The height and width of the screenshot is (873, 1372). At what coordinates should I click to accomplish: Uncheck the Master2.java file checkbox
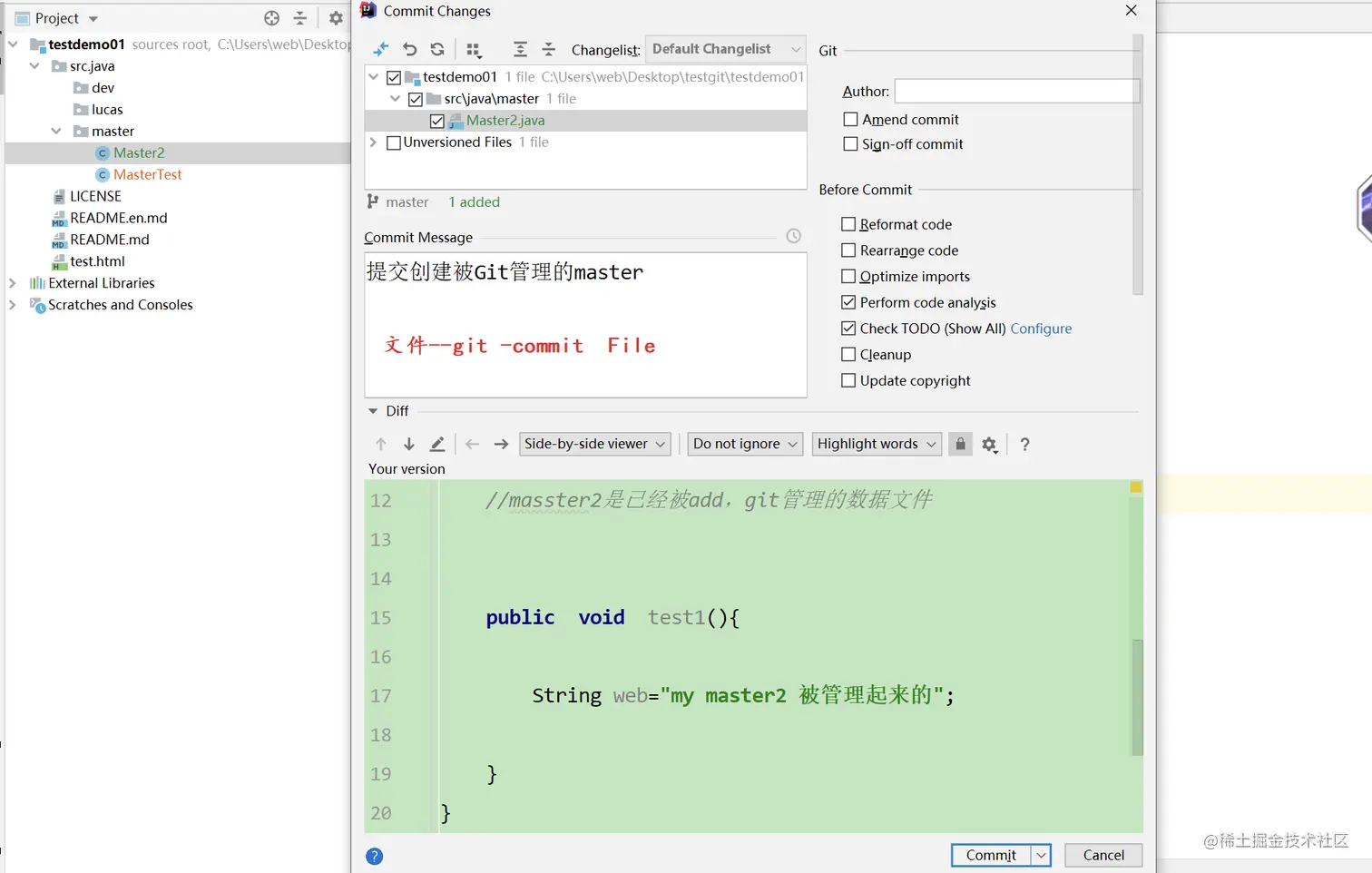[x=437, y=122]
